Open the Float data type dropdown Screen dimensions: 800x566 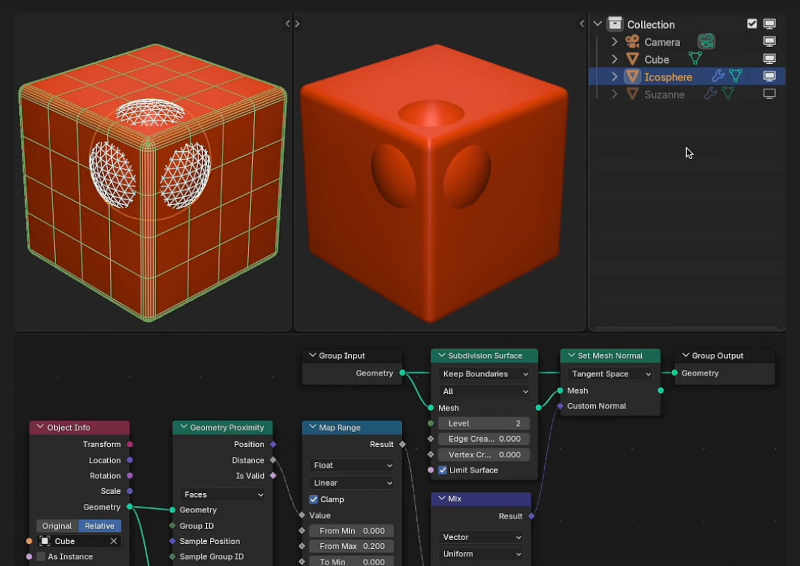pos(352,465)
